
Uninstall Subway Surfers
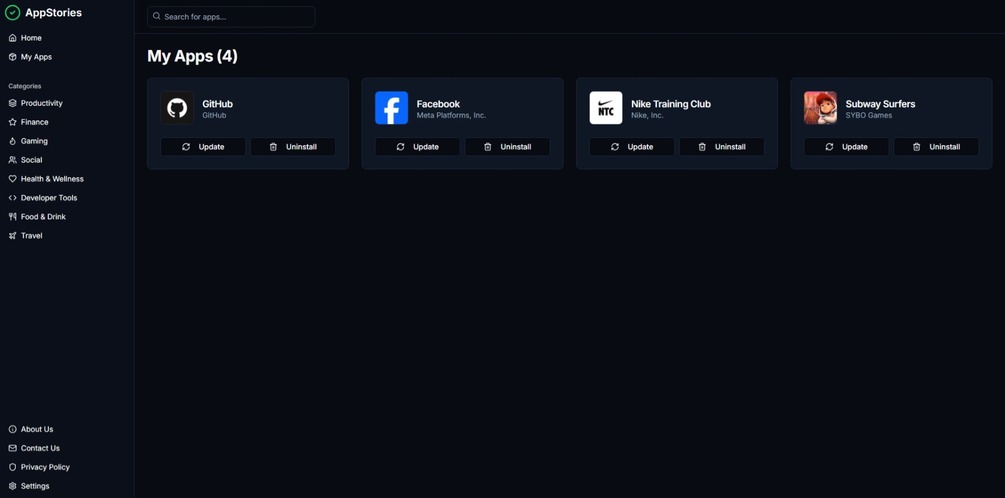point(936,147)
